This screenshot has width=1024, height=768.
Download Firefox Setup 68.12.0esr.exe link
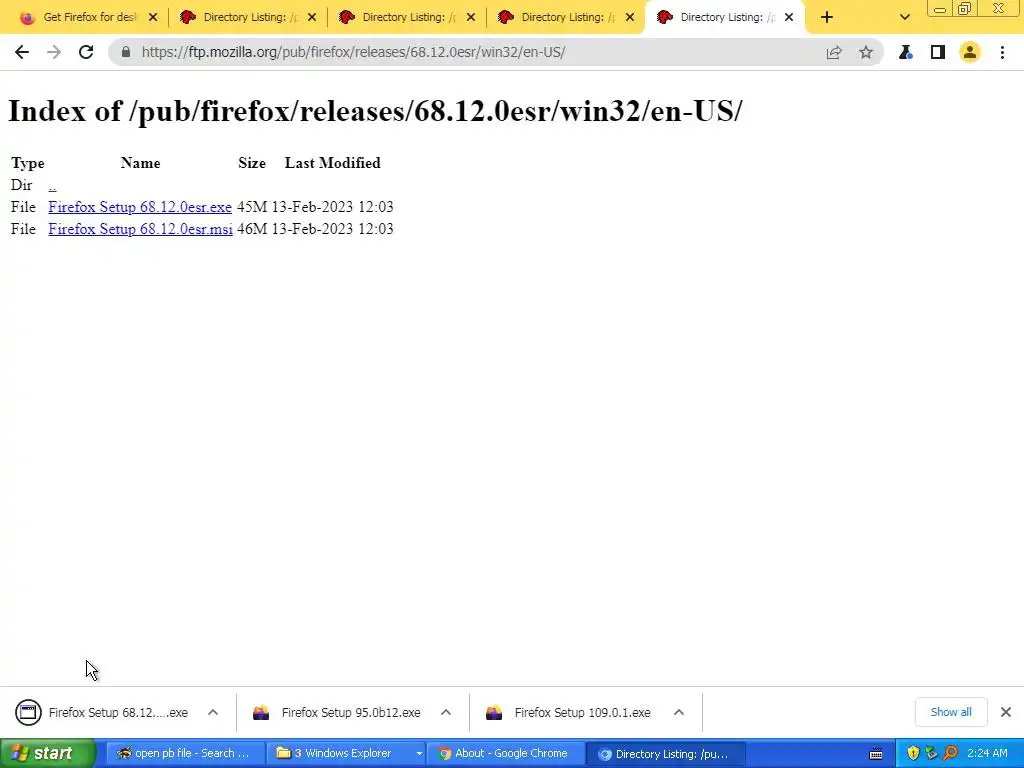(x=140, y=207)
